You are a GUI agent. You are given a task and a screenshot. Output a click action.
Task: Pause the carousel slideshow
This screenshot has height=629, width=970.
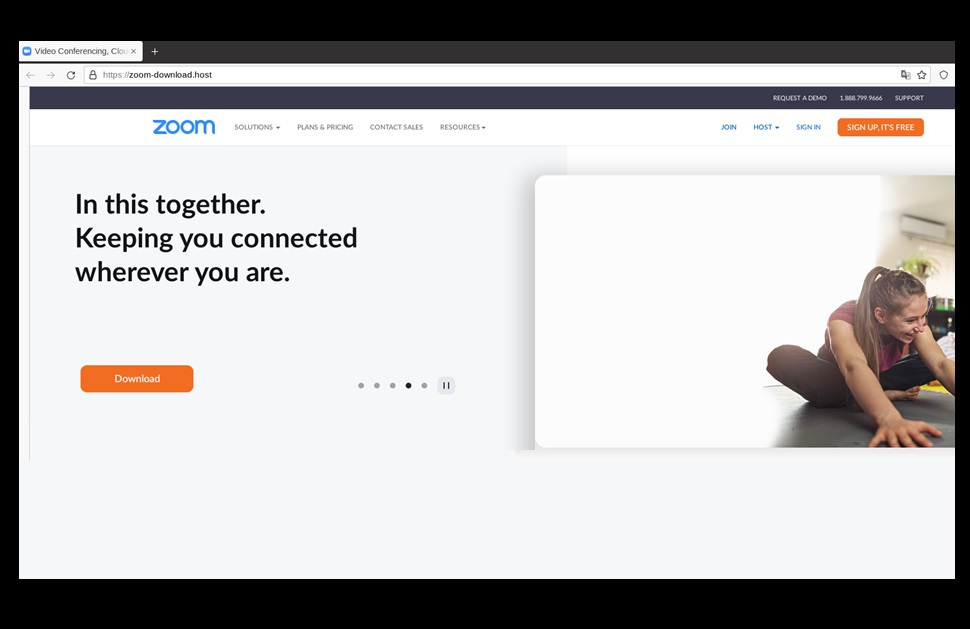click(446, 385)
